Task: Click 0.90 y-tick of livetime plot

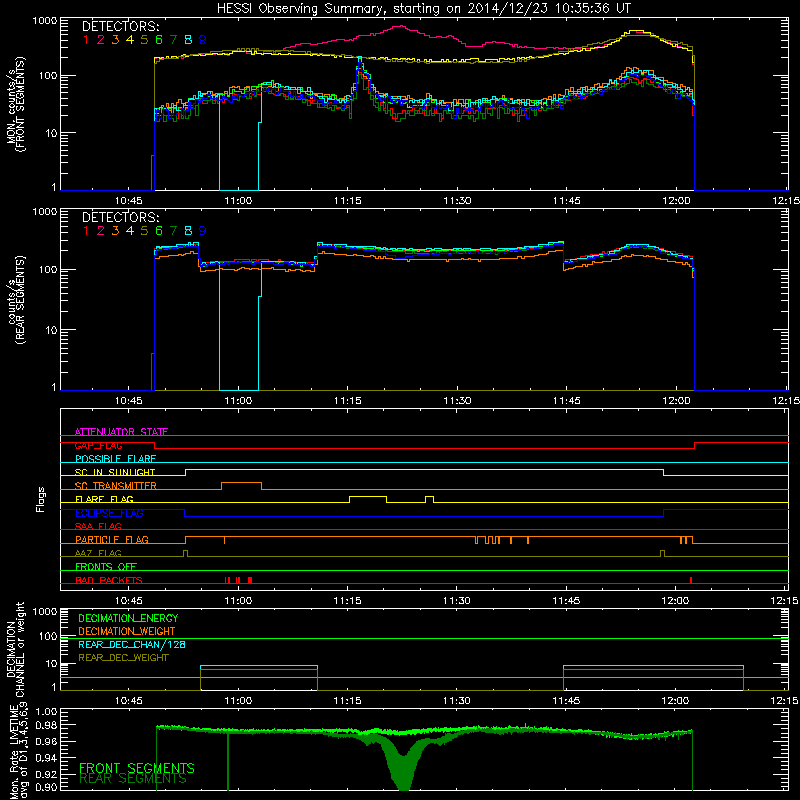Action: tap(46, 787)
